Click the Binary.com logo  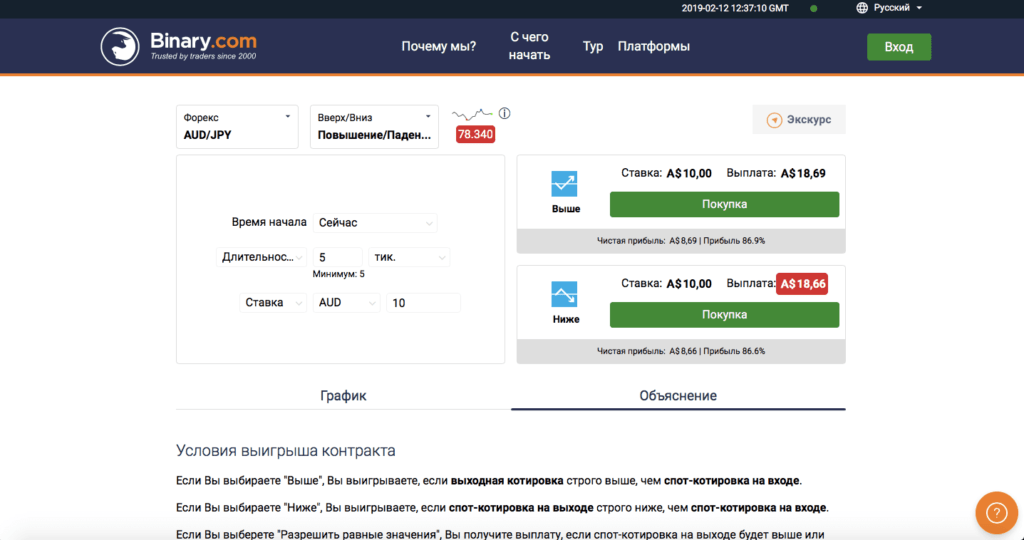click(178, 46)
